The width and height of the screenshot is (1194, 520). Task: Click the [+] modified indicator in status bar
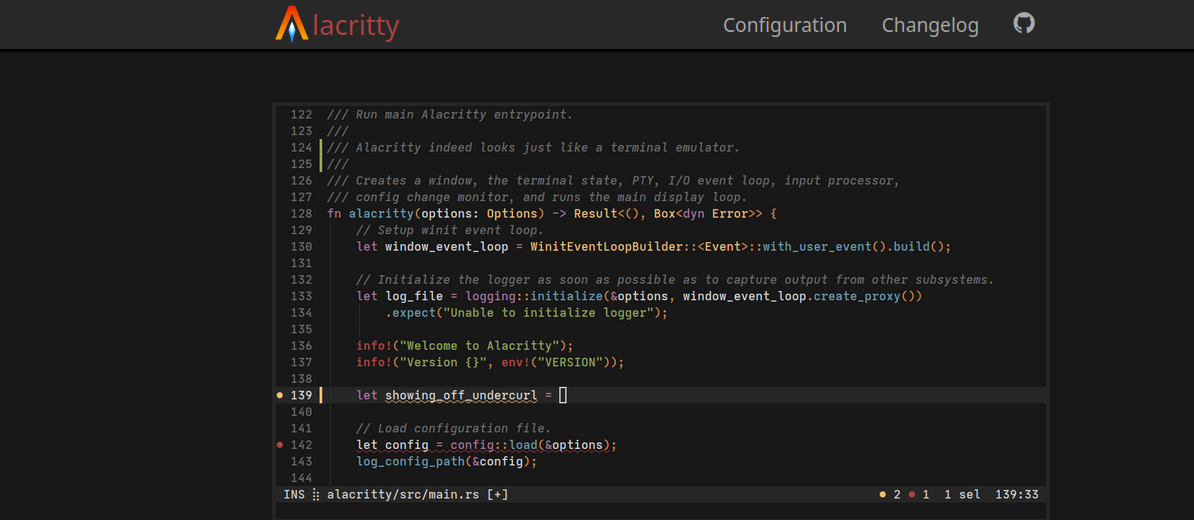point(497,495)
